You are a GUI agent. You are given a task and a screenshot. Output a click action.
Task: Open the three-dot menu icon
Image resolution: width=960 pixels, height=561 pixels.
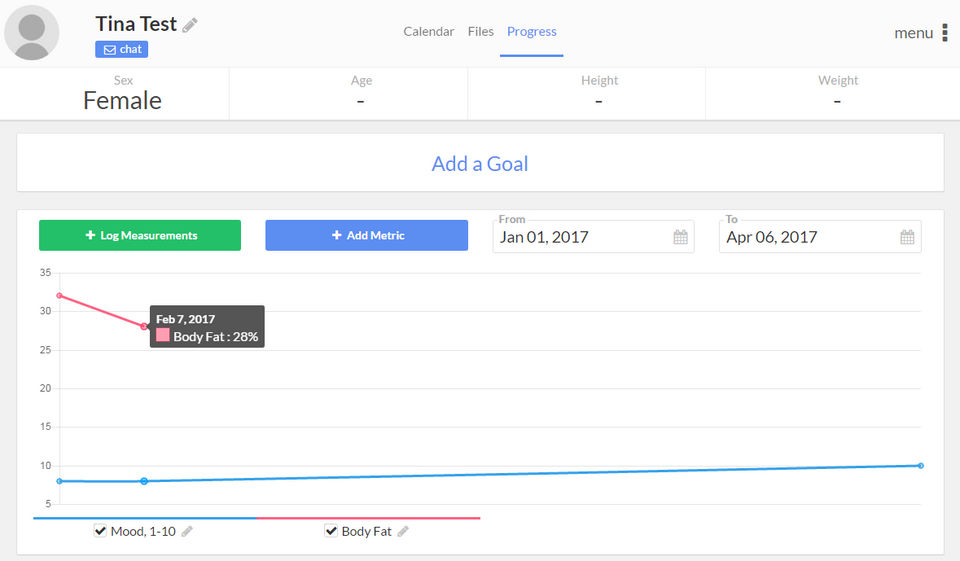coord(945,33)
